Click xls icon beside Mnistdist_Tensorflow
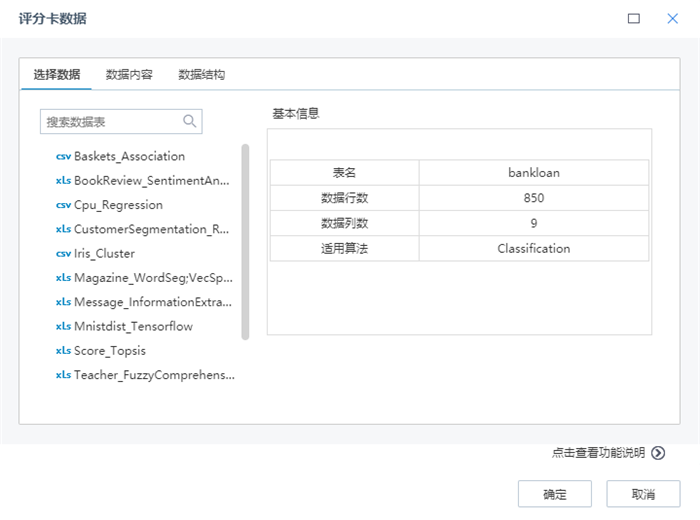 coord(63,327)
